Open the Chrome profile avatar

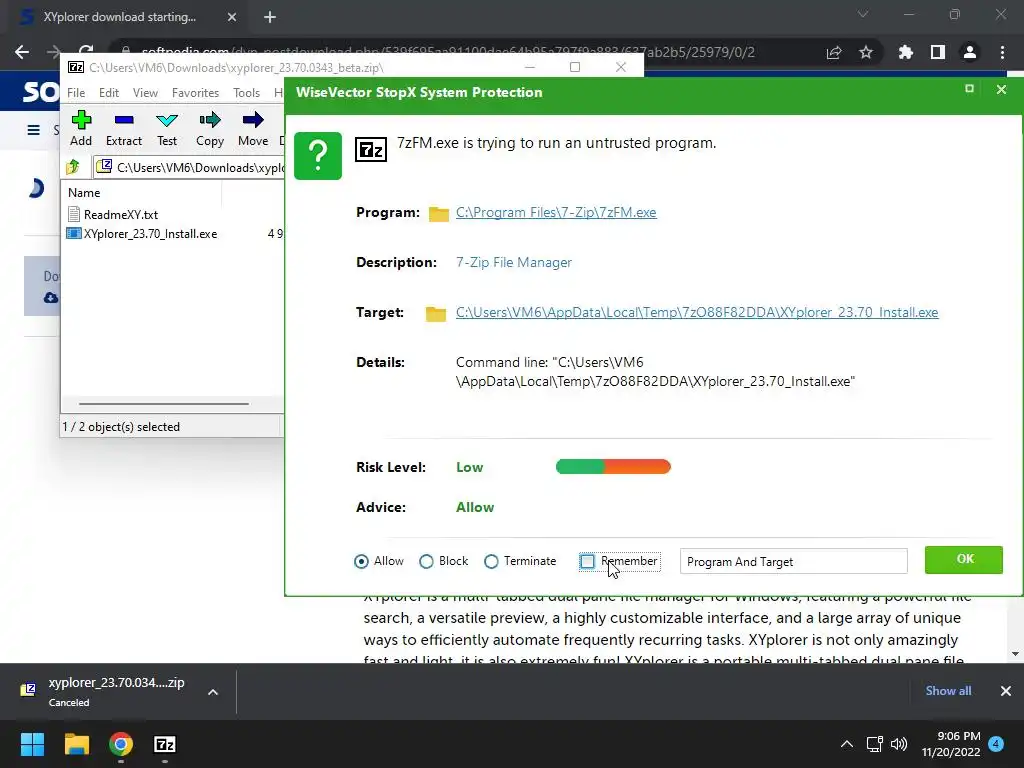(x=970, y=52)
